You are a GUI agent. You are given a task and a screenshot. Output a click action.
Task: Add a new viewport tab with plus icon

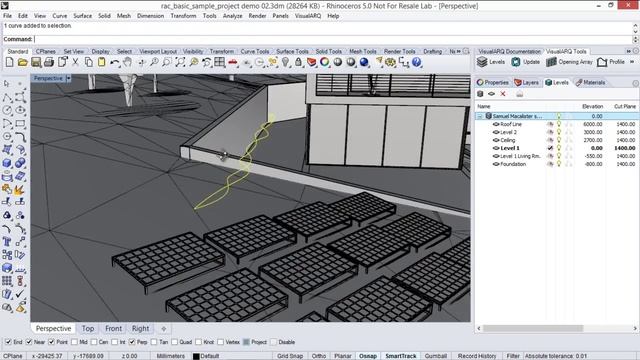(x=164, y=329)
